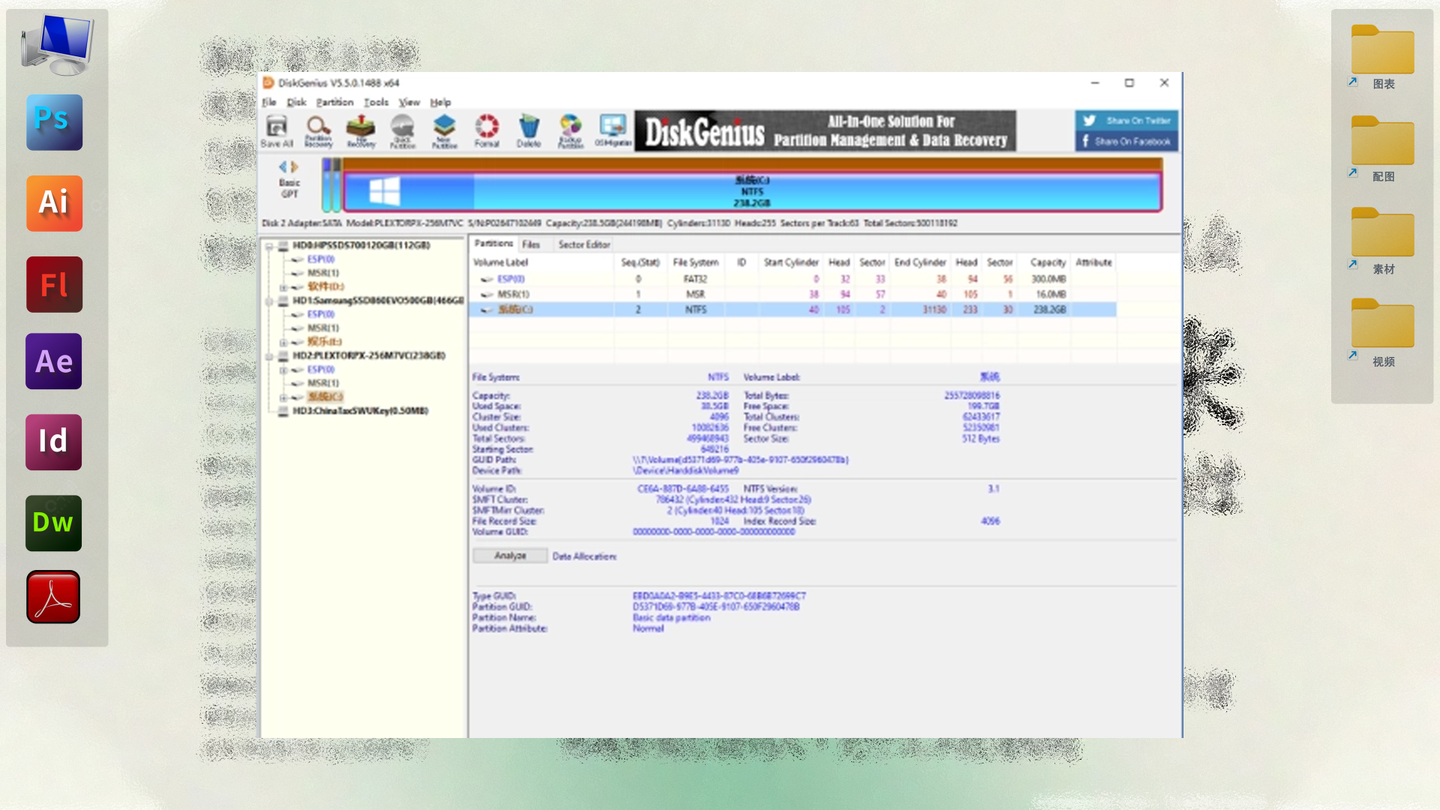
Task: Open the Tools menu
Action: (x=377, y=102)
